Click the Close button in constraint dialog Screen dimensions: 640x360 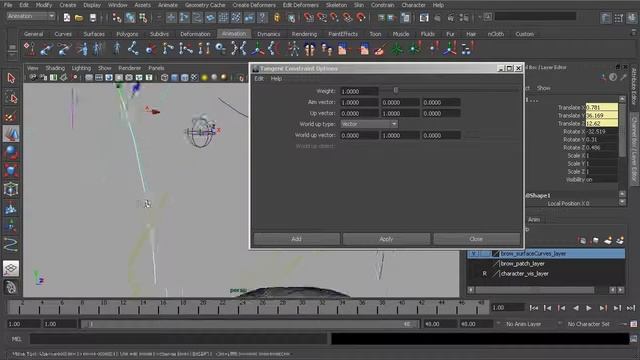476,239
